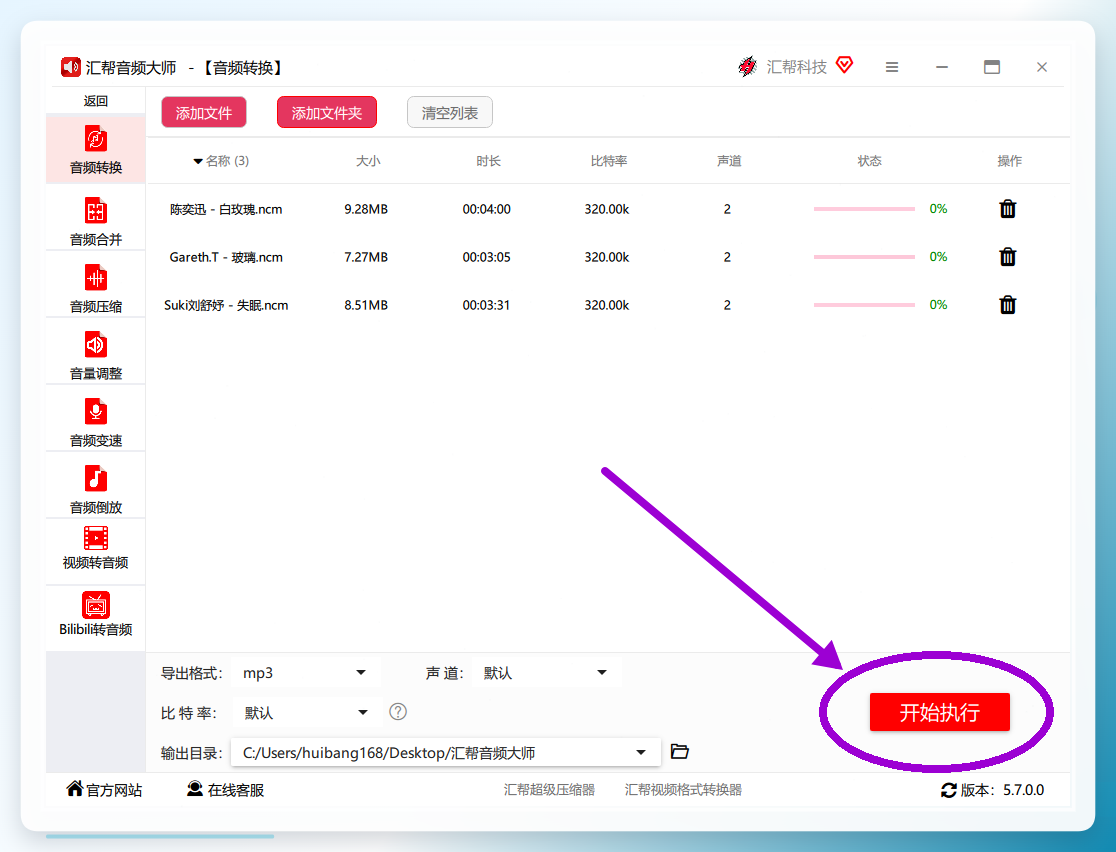1116x852 pixels.
Task: Click the 官方网站 home icon
Action: pos(75,789)
